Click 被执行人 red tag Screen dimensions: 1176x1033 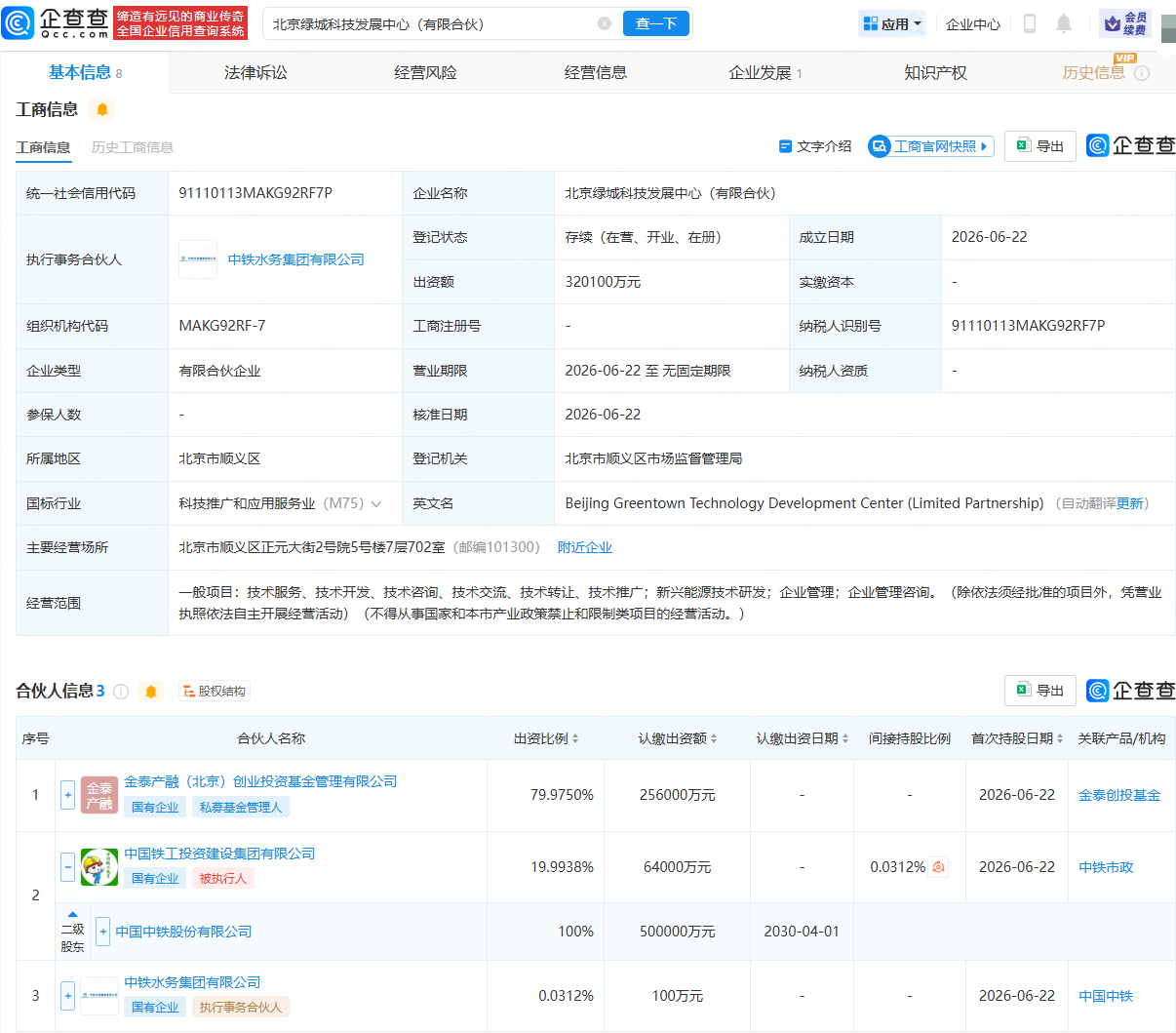(x=223, y=878)
